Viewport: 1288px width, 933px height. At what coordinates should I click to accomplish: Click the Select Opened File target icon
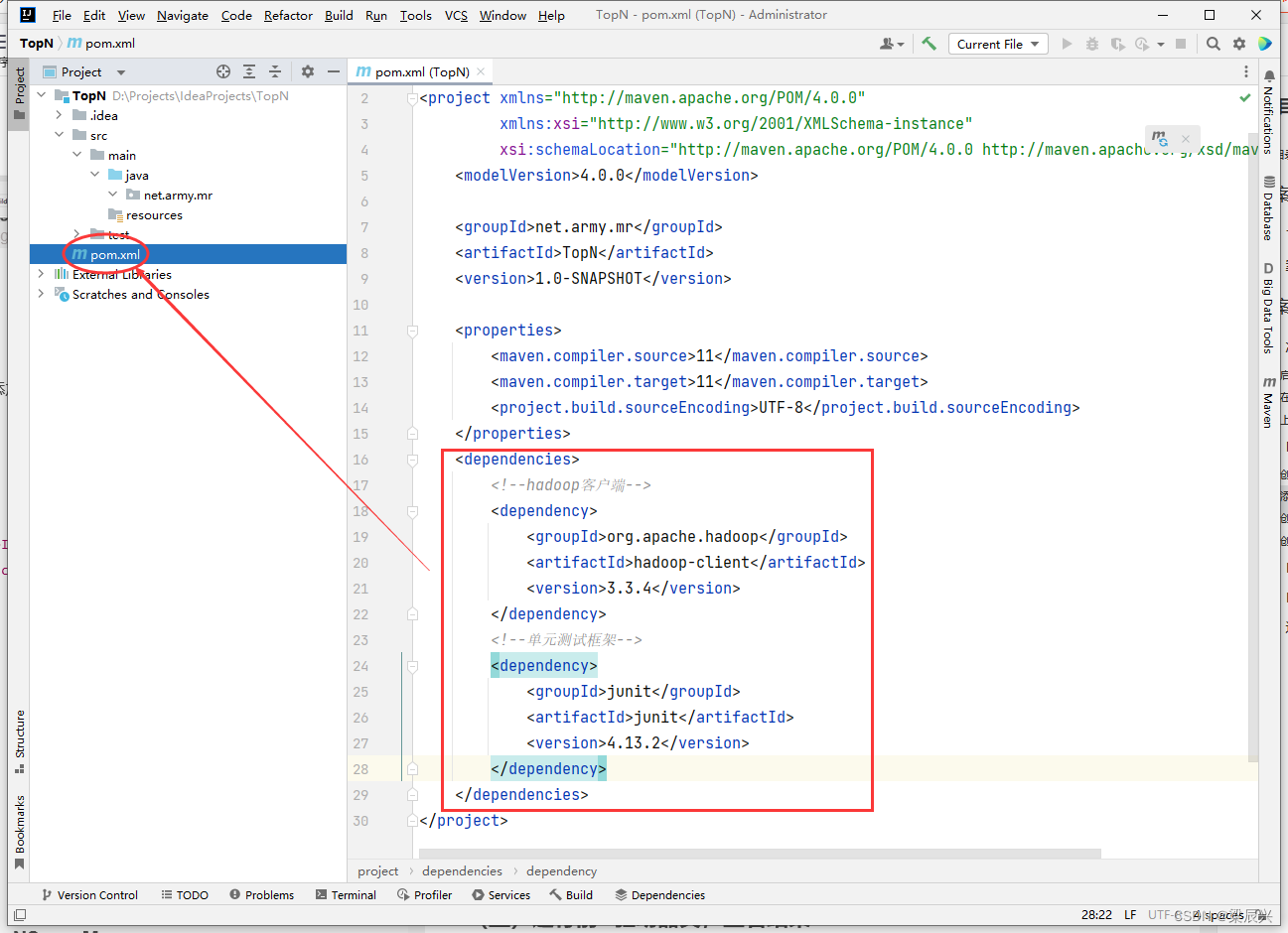point(223,71)
